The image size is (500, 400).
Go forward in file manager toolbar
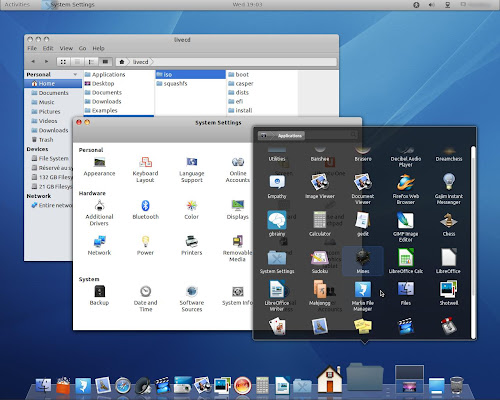[46, 62]
